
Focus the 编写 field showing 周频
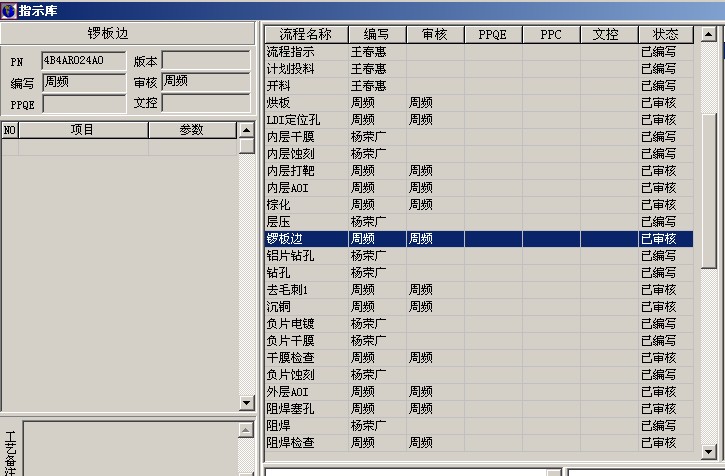tap(84, 82)
